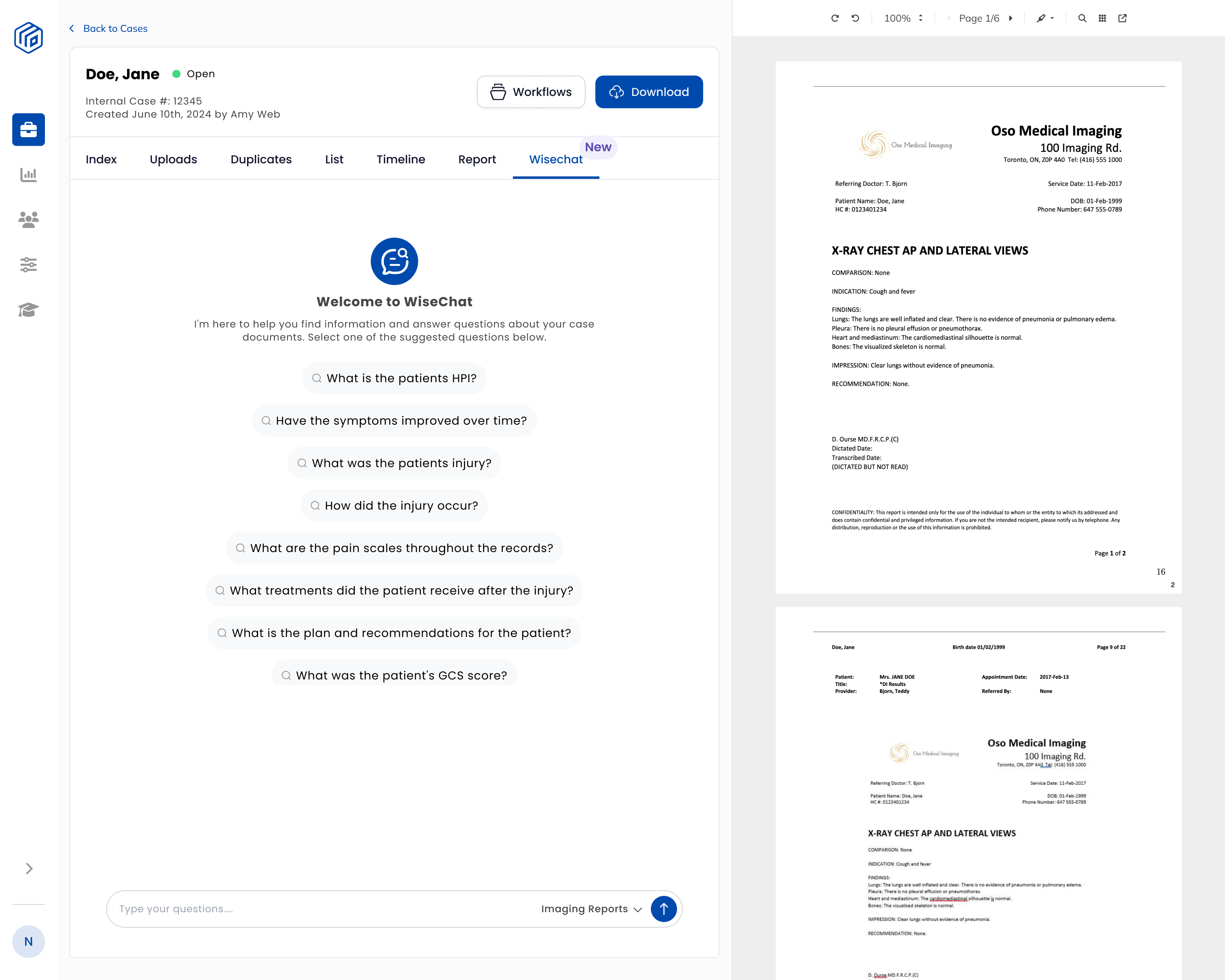Click the rotate counterclockwise icon in viewer
Viewport: 1225px width, 980px height.
point(855,18)
